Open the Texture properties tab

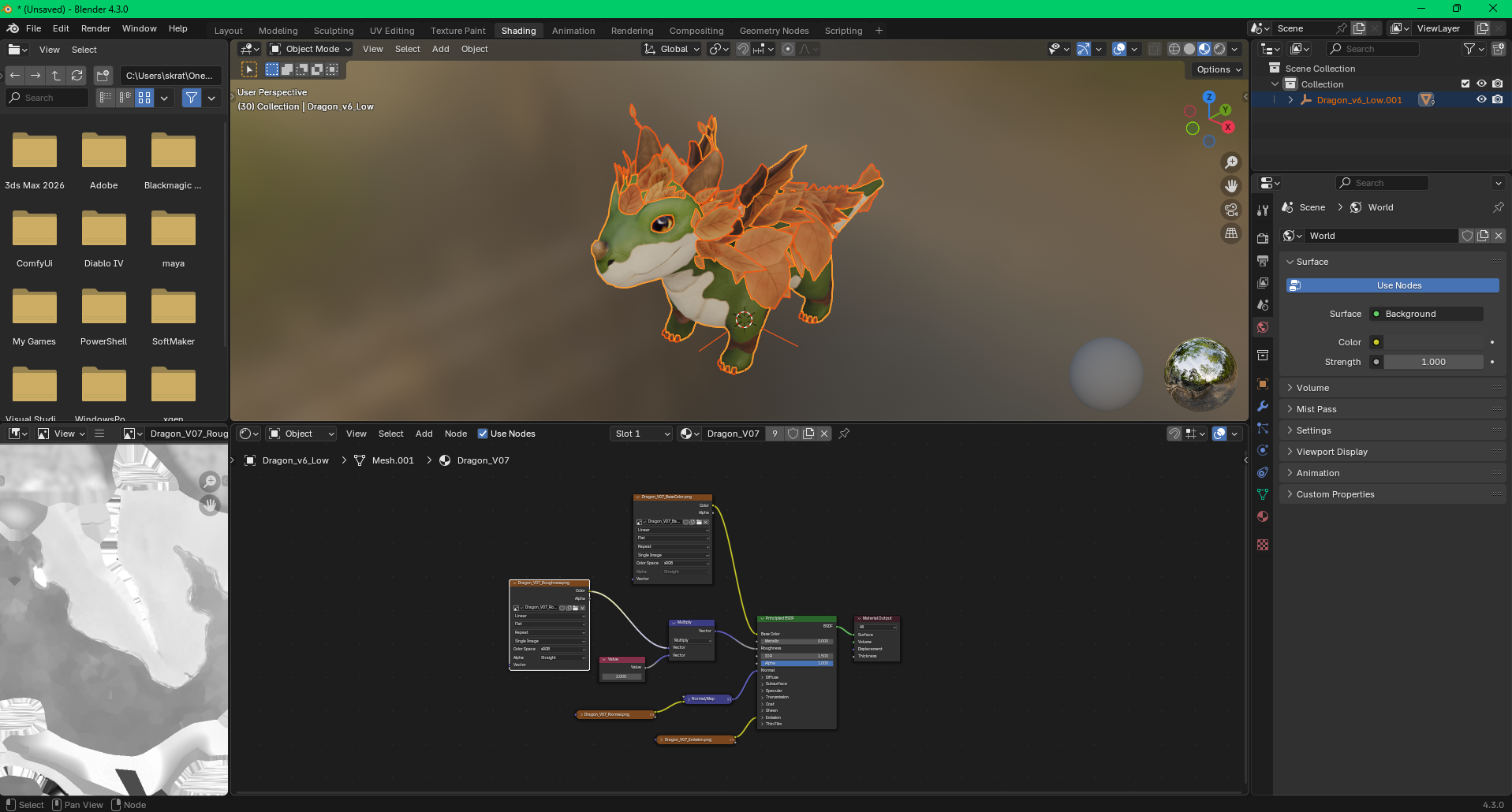tap(1263, 545)
